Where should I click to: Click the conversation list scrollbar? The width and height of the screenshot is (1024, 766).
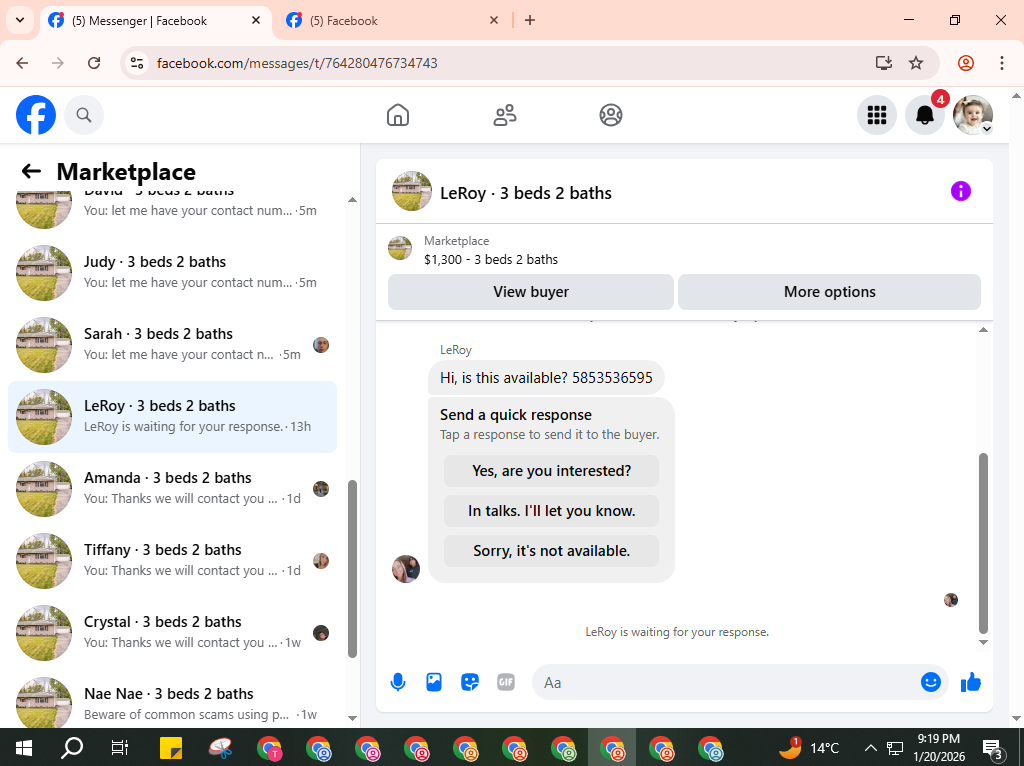point(353,569)
